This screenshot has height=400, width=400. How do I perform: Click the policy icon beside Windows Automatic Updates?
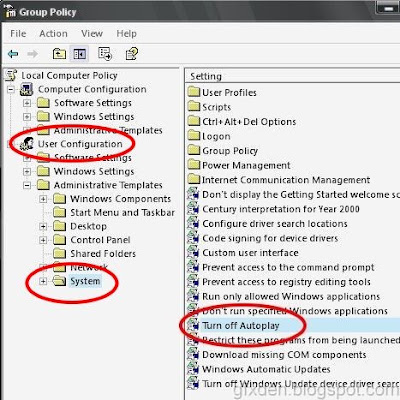(x=193, y=369)
